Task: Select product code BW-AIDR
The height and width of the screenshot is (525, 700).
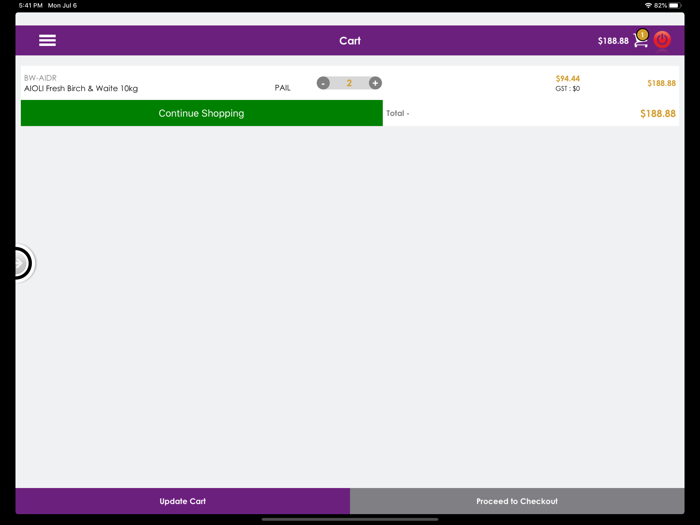Action: tap(40, 78)
